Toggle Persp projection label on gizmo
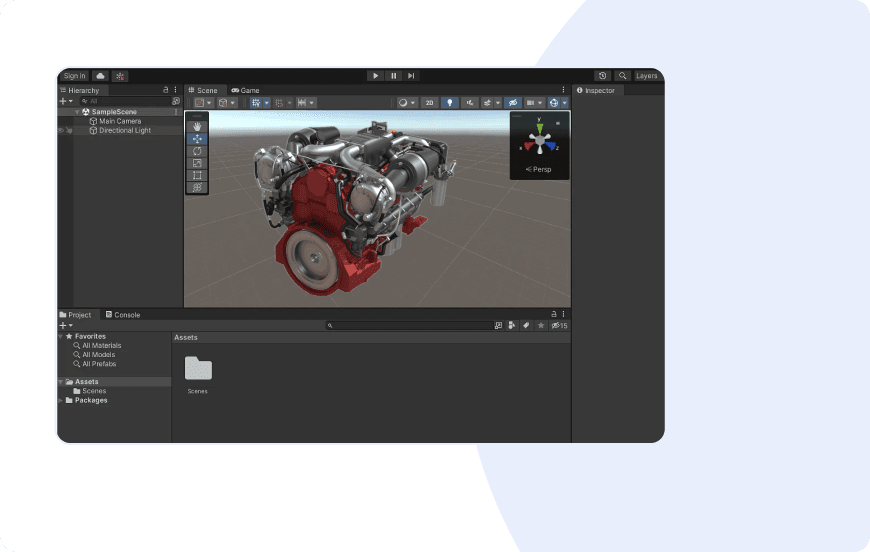 coord(538,169)
